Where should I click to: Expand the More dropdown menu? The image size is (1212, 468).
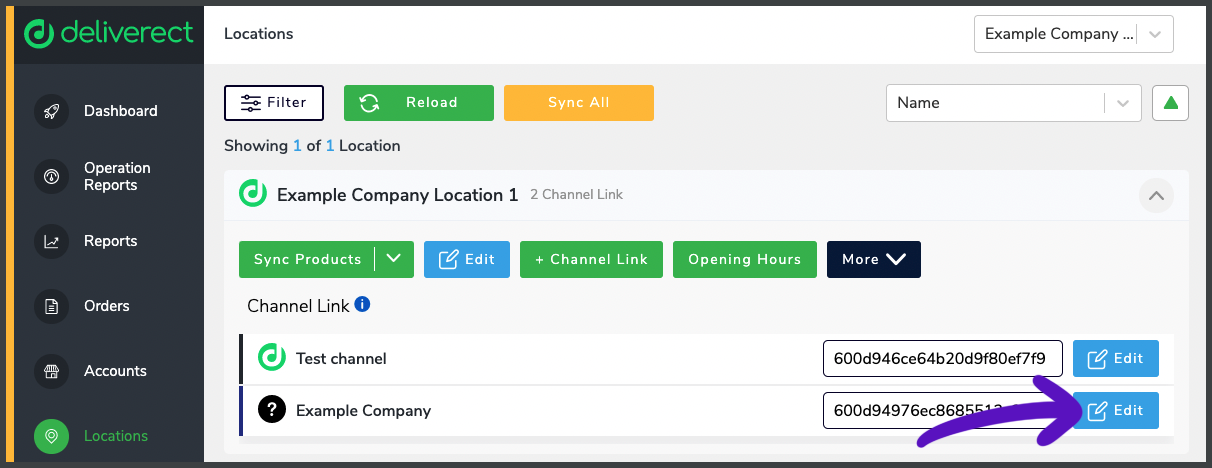pyautogui.click(x=874, y=259)
